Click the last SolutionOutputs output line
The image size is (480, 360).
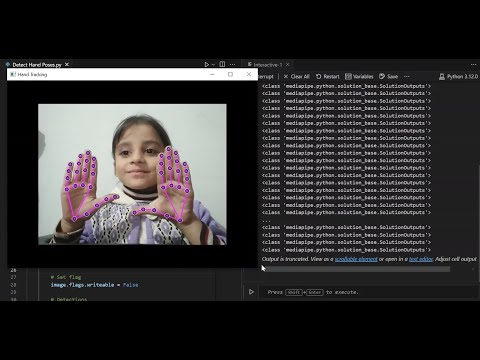[x=346, y=250]
